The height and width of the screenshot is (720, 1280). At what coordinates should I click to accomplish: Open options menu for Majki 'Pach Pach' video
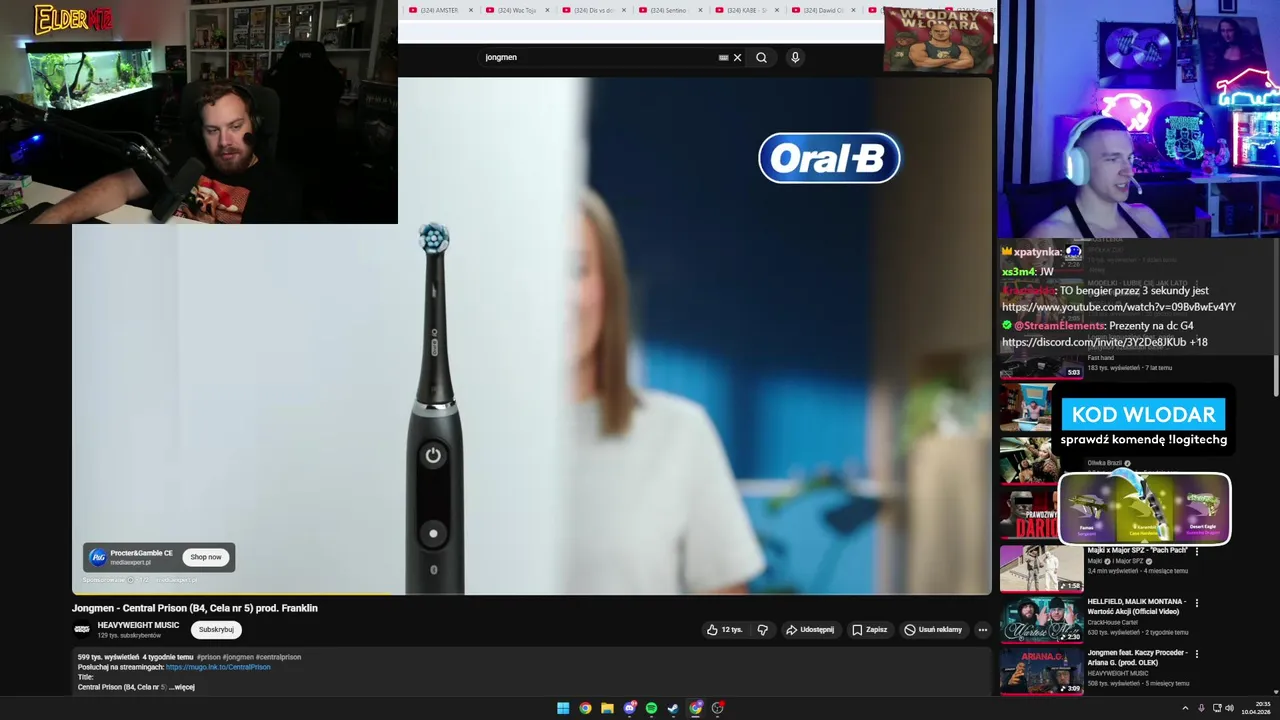tap(1197, 551)
